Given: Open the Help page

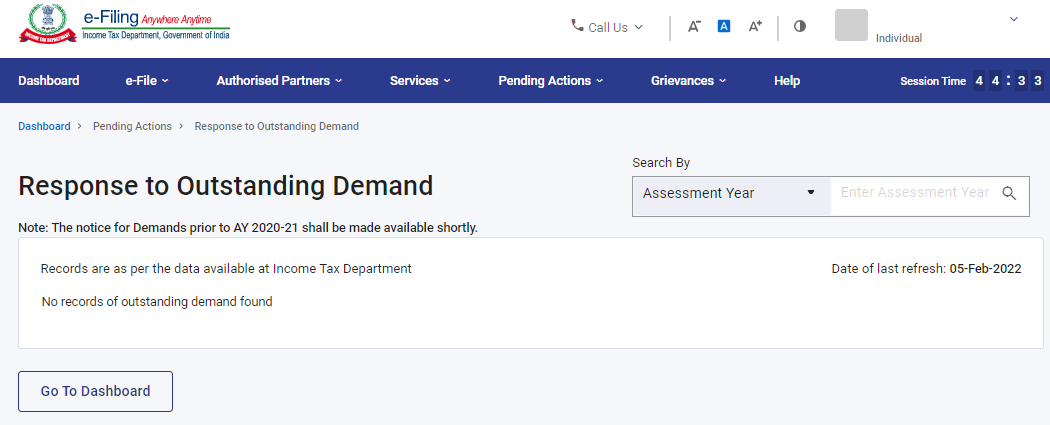Looking at the screenshot, I should 787,80.
